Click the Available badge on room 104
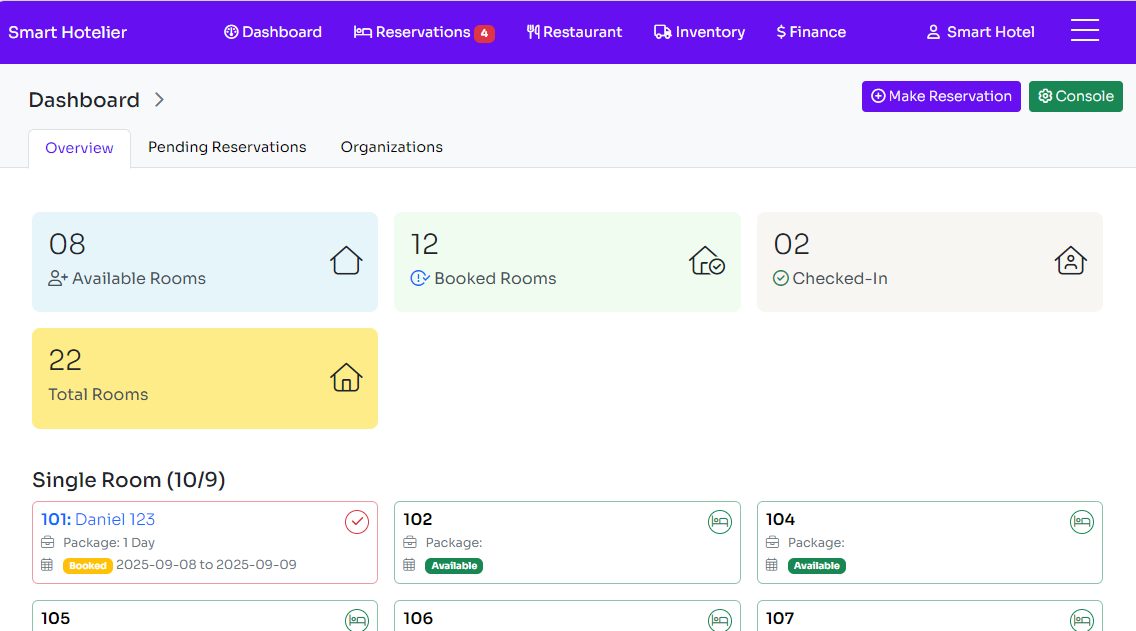1136x631 pixels. click(x=816, y=566)
